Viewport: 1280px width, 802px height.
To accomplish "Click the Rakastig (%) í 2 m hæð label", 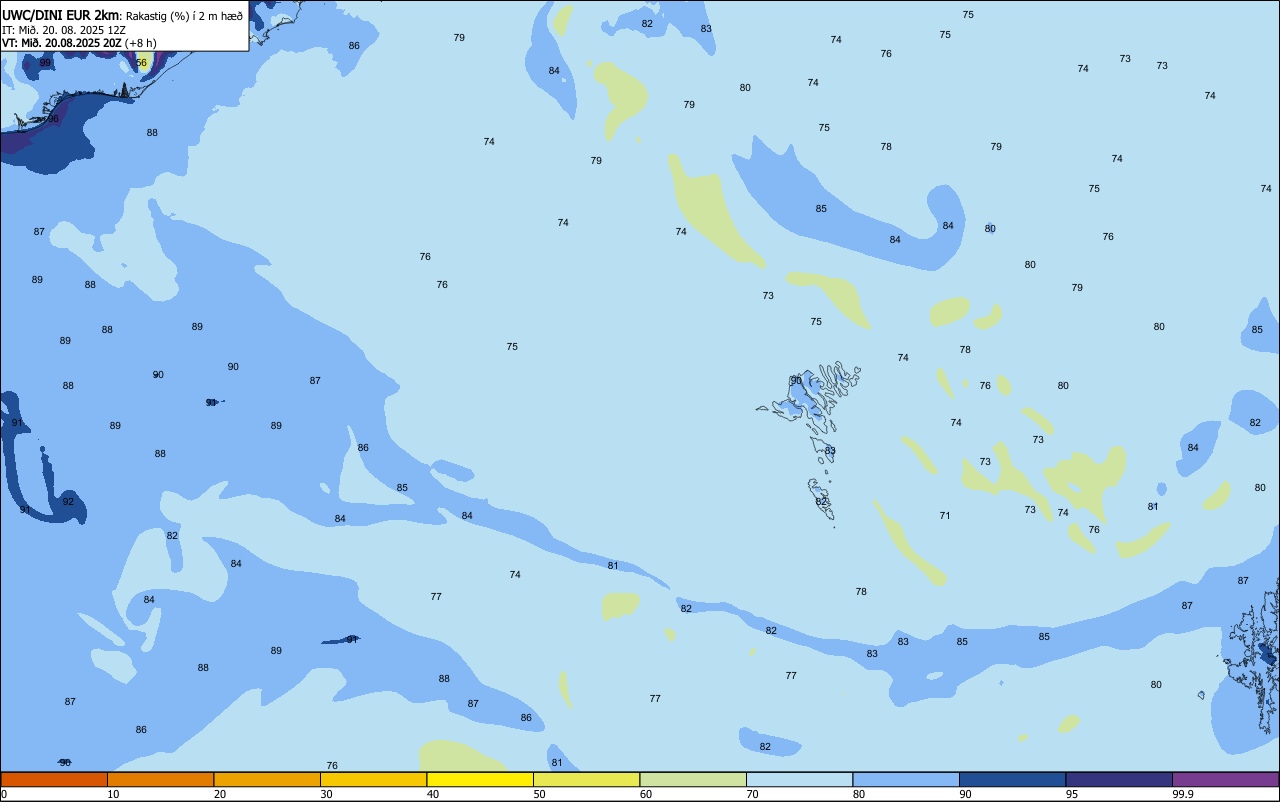I will (x=184, y=15).
